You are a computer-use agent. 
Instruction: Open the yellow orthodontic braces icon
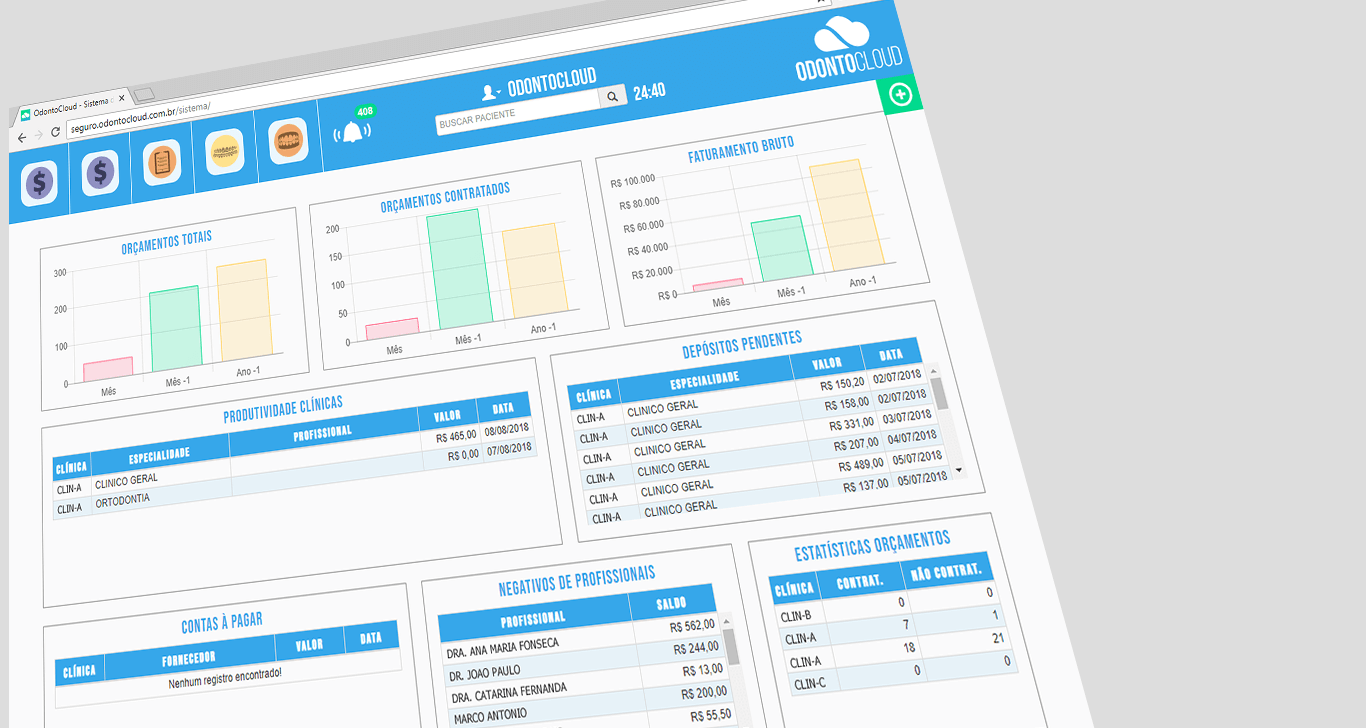point(225,152)
